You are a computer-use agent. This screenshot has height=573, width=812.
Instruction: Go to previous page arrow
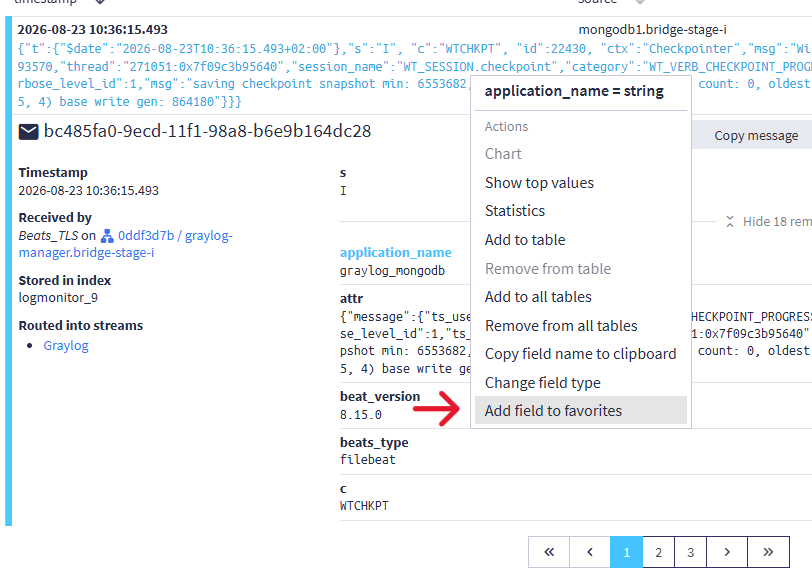(590, 552)
